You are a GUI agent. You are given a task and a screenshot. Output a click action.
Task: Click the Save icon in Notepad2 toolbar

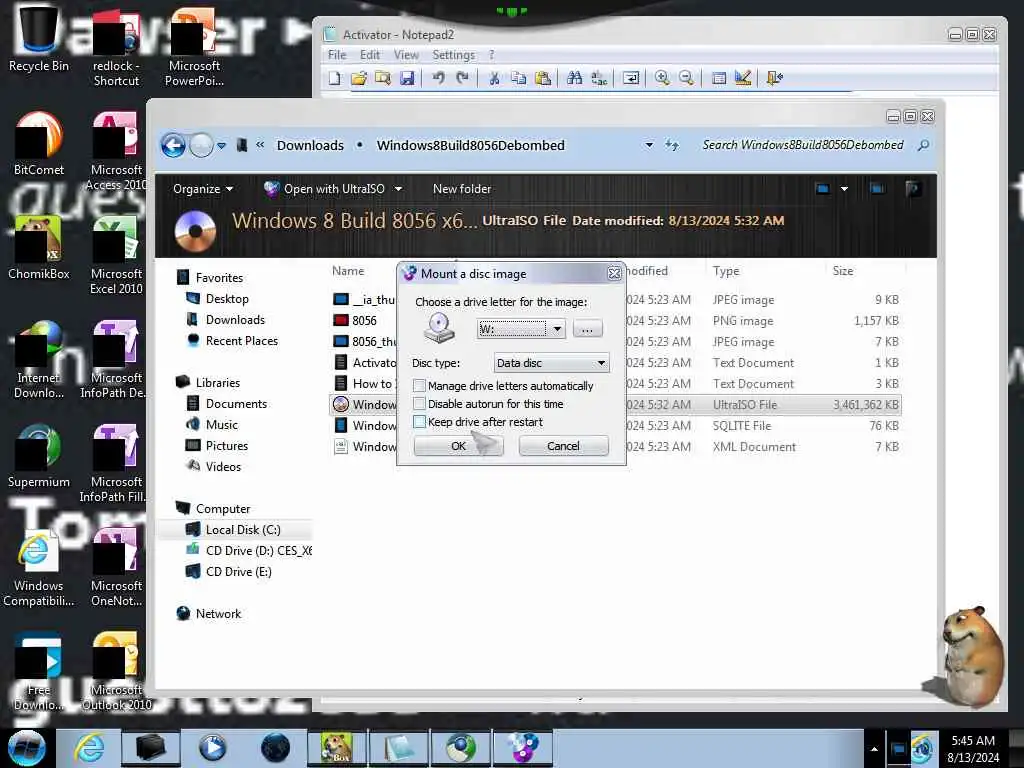click(x=407, y=78)
